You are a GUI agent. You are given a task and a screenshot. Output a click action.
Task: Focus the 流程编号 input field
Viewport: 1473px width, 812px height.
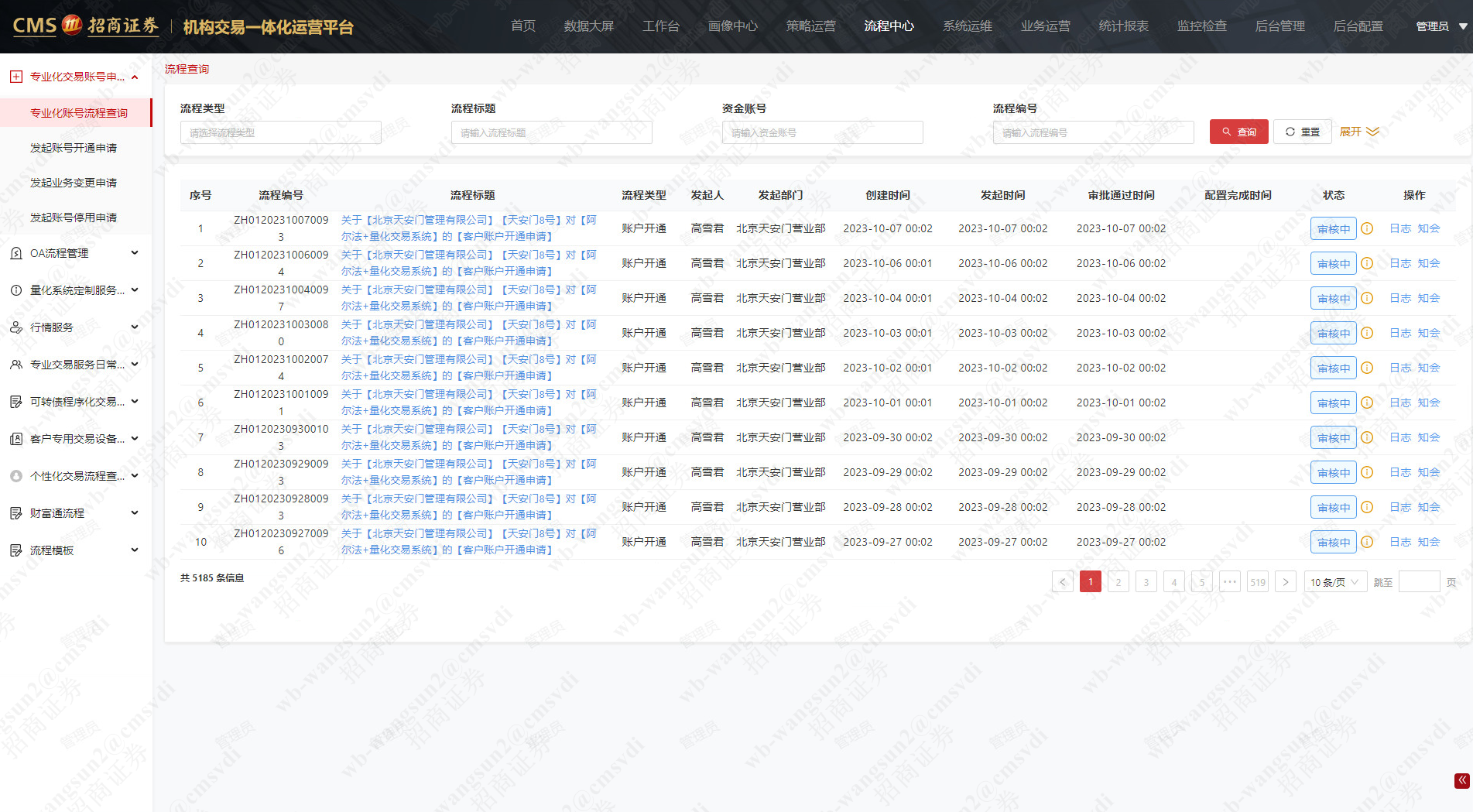tap(1093, 132)
